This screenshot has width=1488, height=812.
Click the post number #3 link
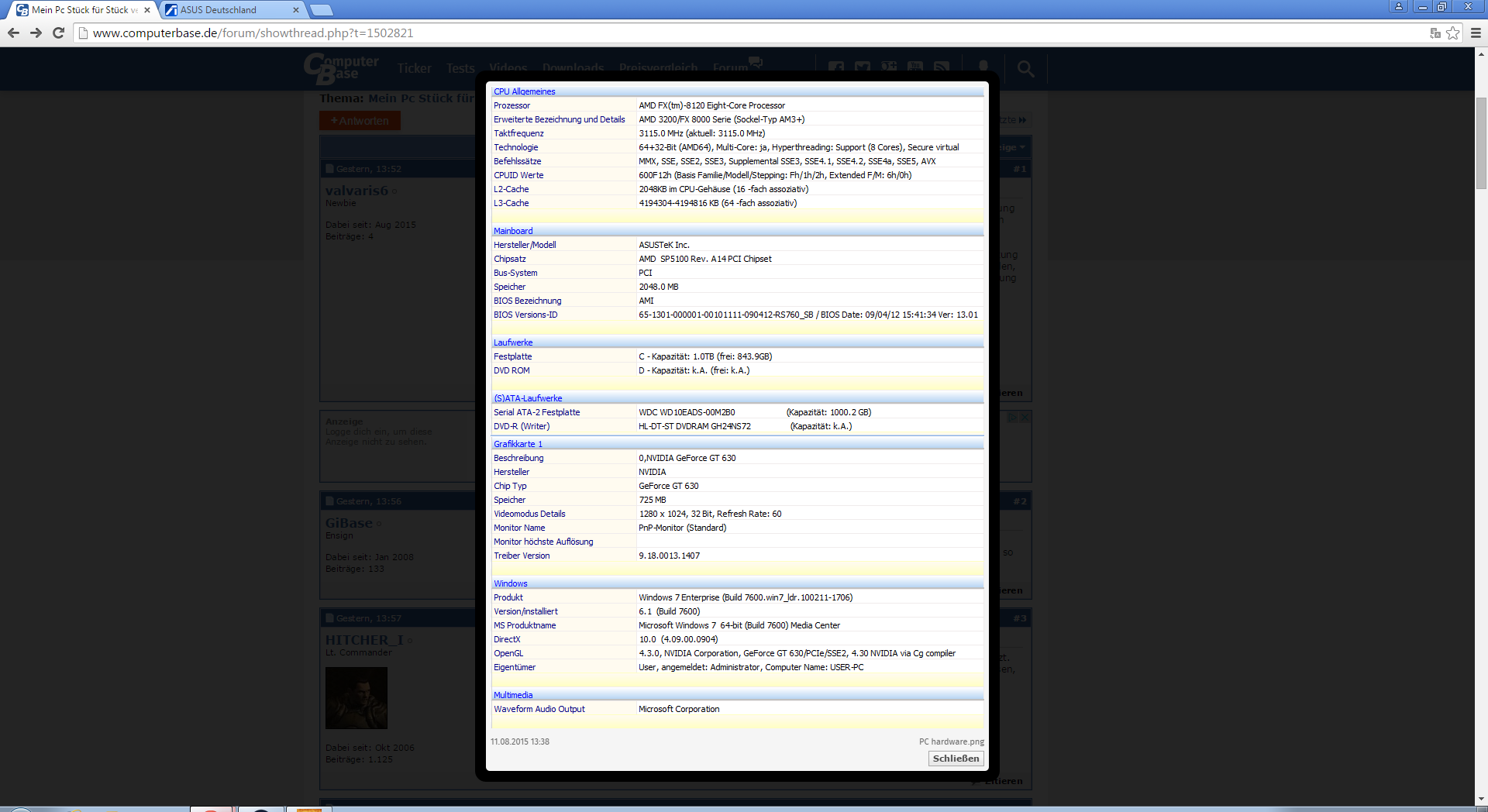click(x=1020, y=618)
